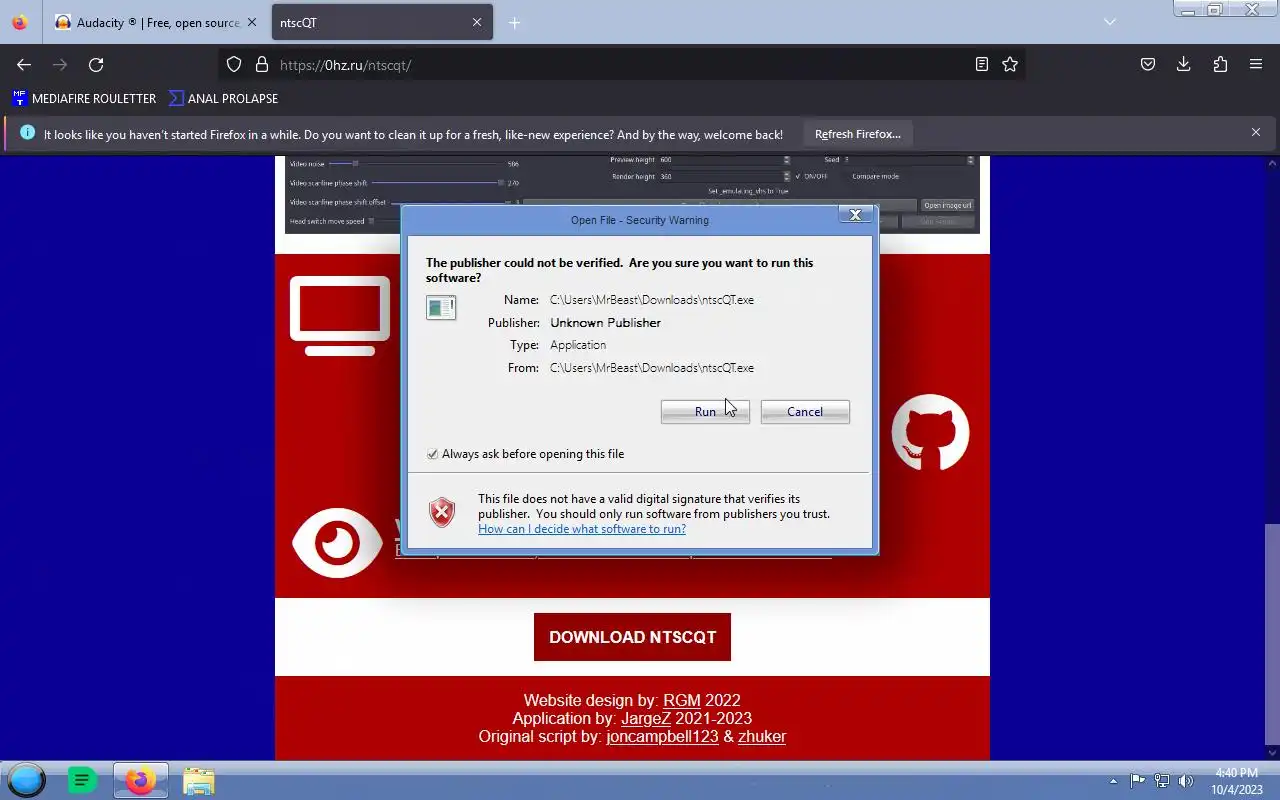
Task: Uncheck Always ask before opening this file
Action: pos(432,454)
